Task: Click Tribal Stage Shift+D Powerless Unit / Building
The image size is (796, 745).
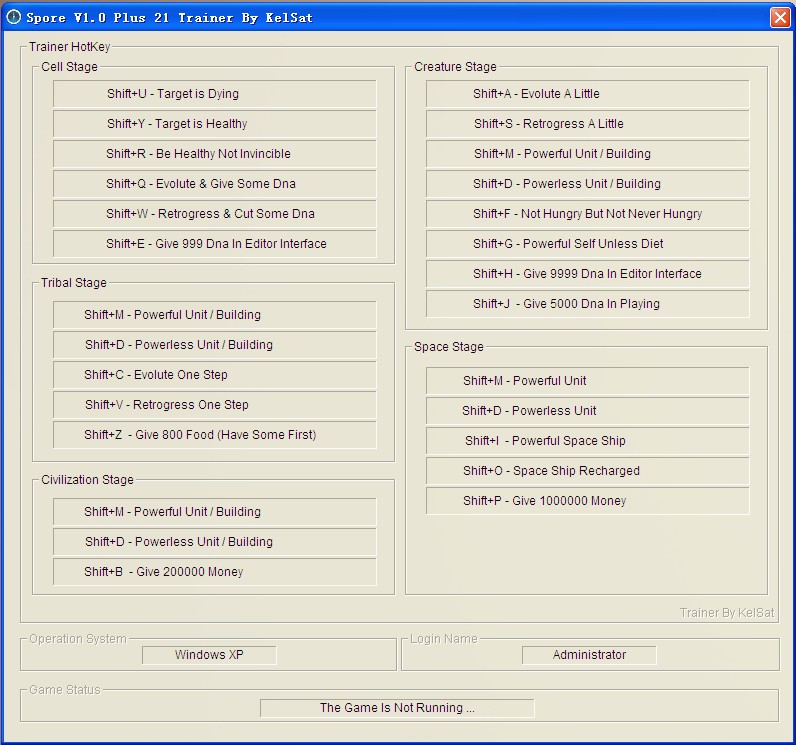Action: [215, 345]
